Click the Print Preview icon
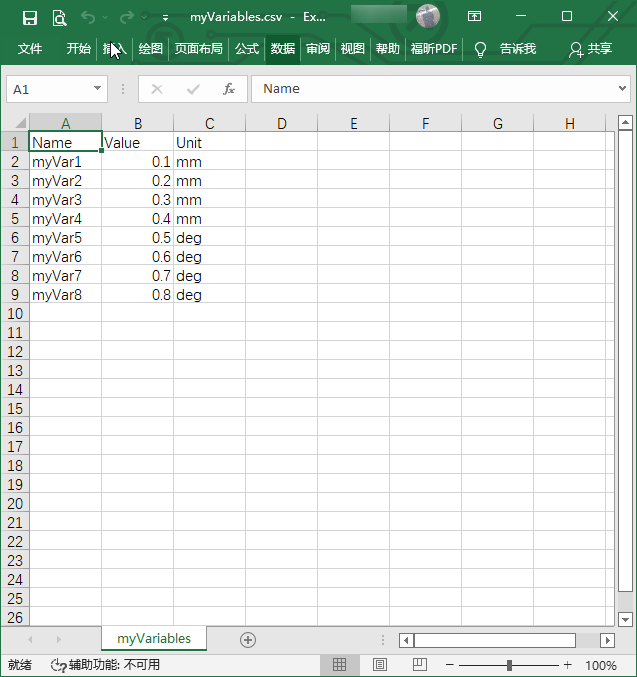 pos(59,18)
